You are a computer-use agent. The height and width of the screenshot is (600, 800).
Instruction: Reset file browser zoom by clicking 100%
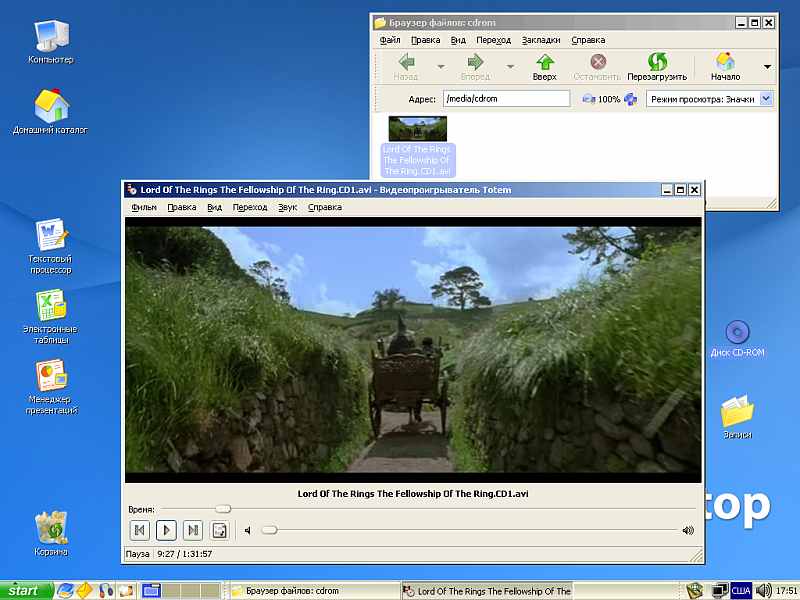tap(609, 99)
